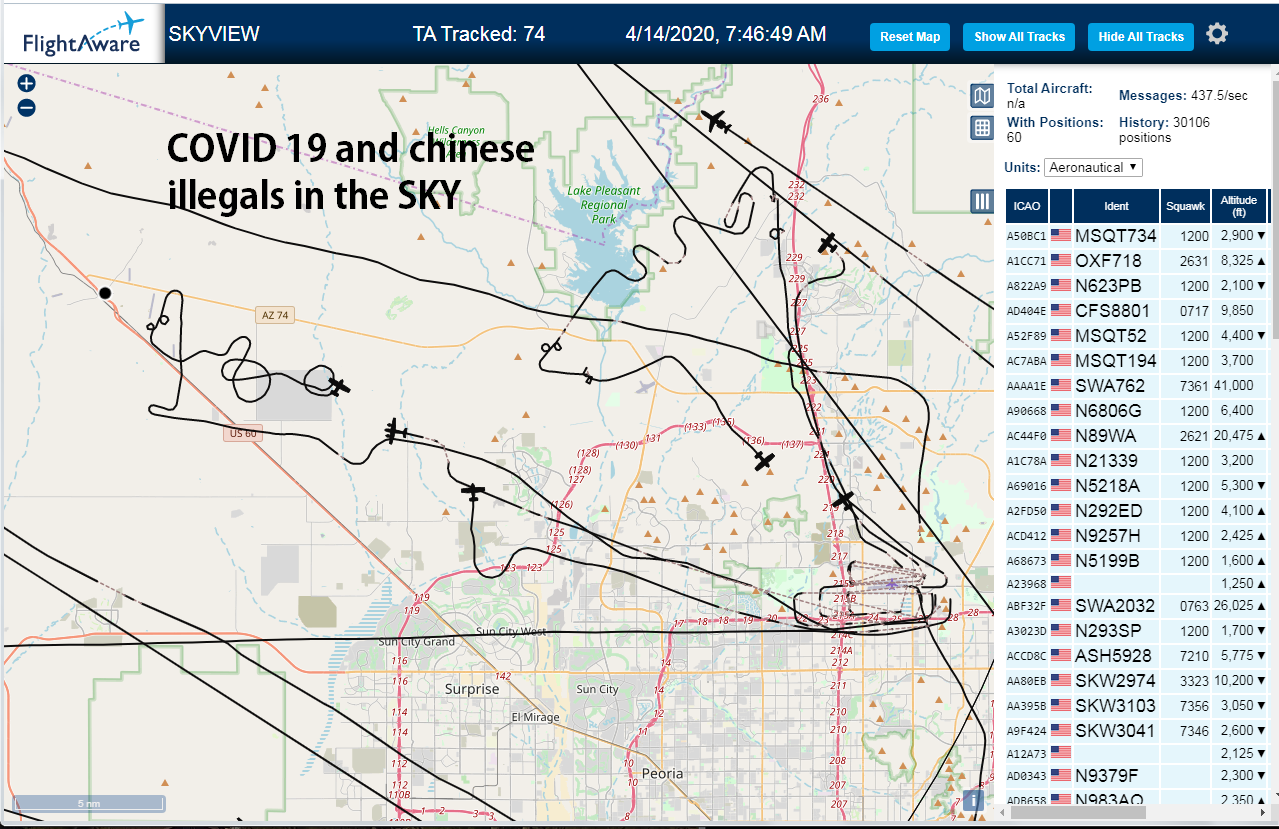This screenshot has width=1279, height=829.
Task: Click Hide All Tracks button
Action: click(1141, 37)
